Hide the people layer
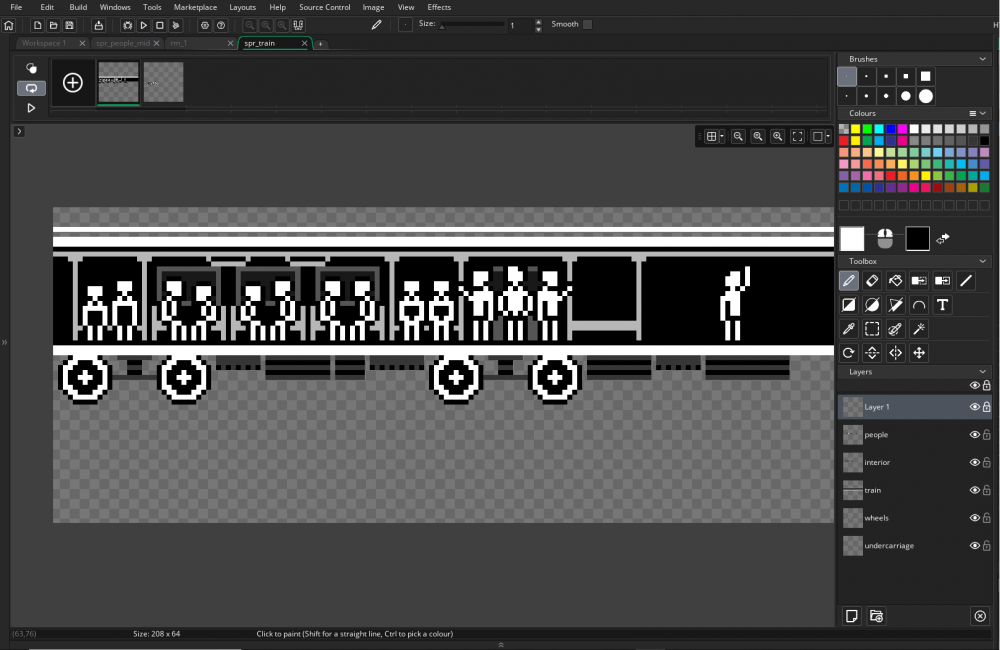1000x650 pixels. (x=974, y=435)
